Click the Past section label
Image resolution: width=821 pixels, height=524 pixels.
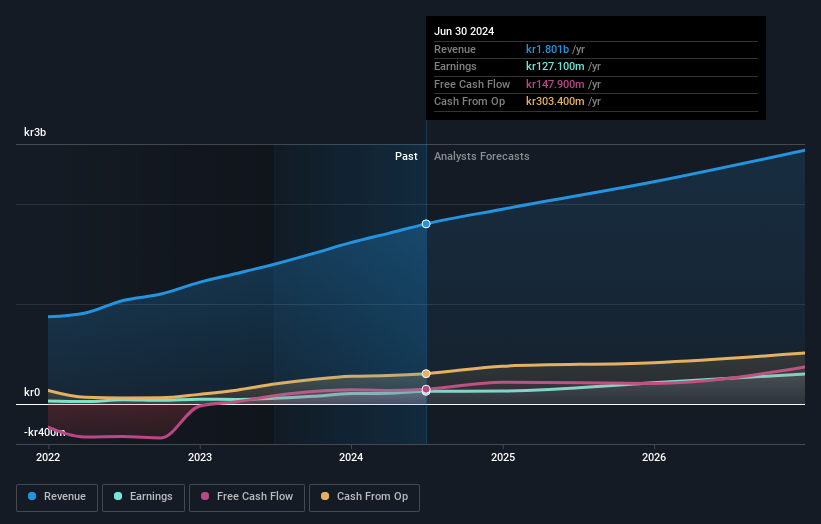point(406,156)
